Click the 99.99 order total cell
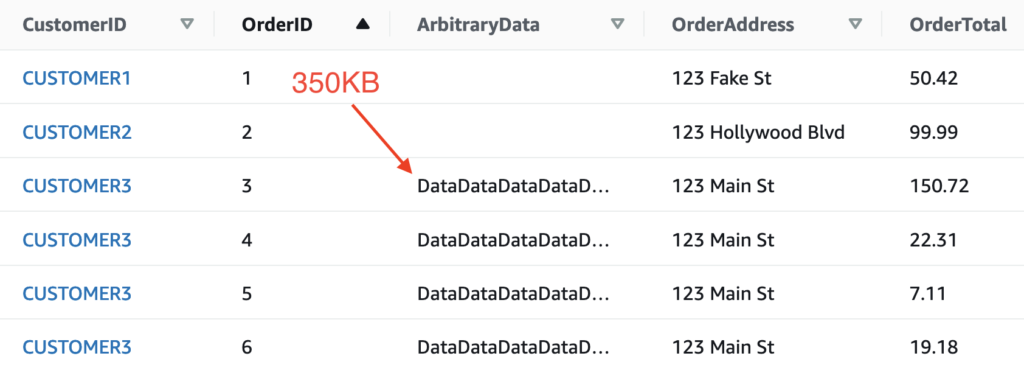Image resolution: width=1024 pixels, height=370 pixels. click(x=934, y=132)
